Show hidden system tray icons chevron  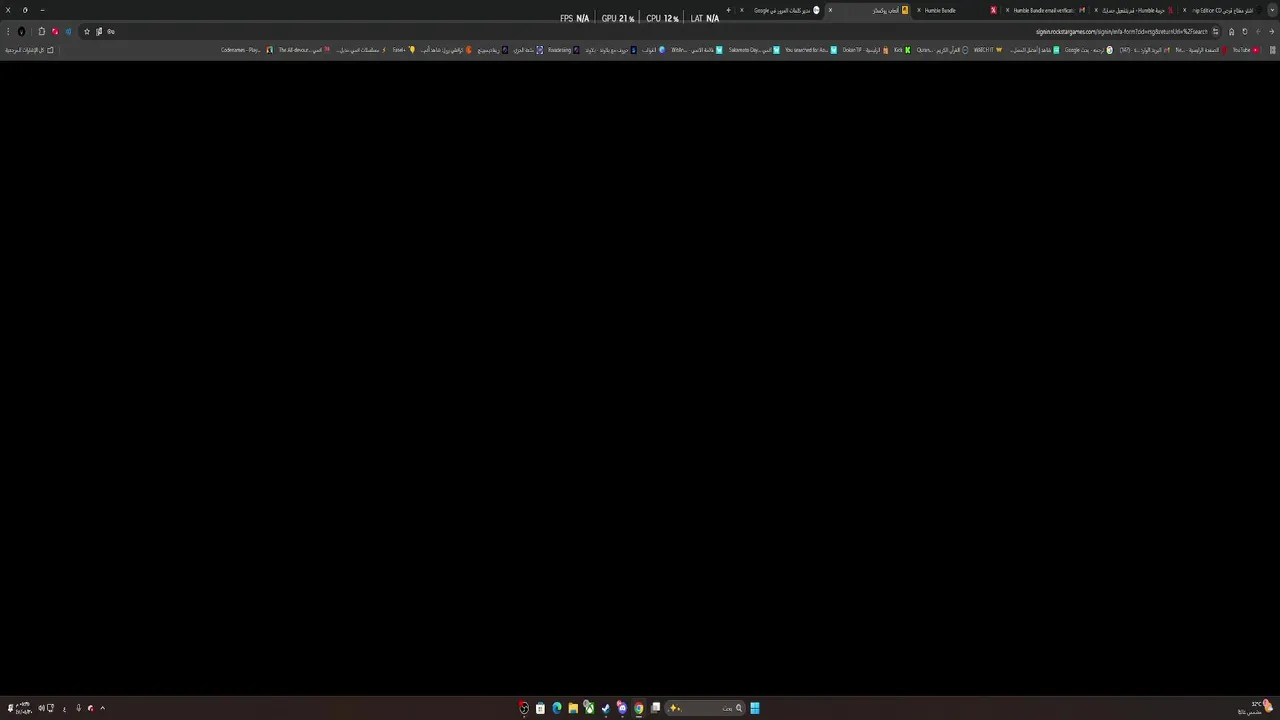pos(103,708)
